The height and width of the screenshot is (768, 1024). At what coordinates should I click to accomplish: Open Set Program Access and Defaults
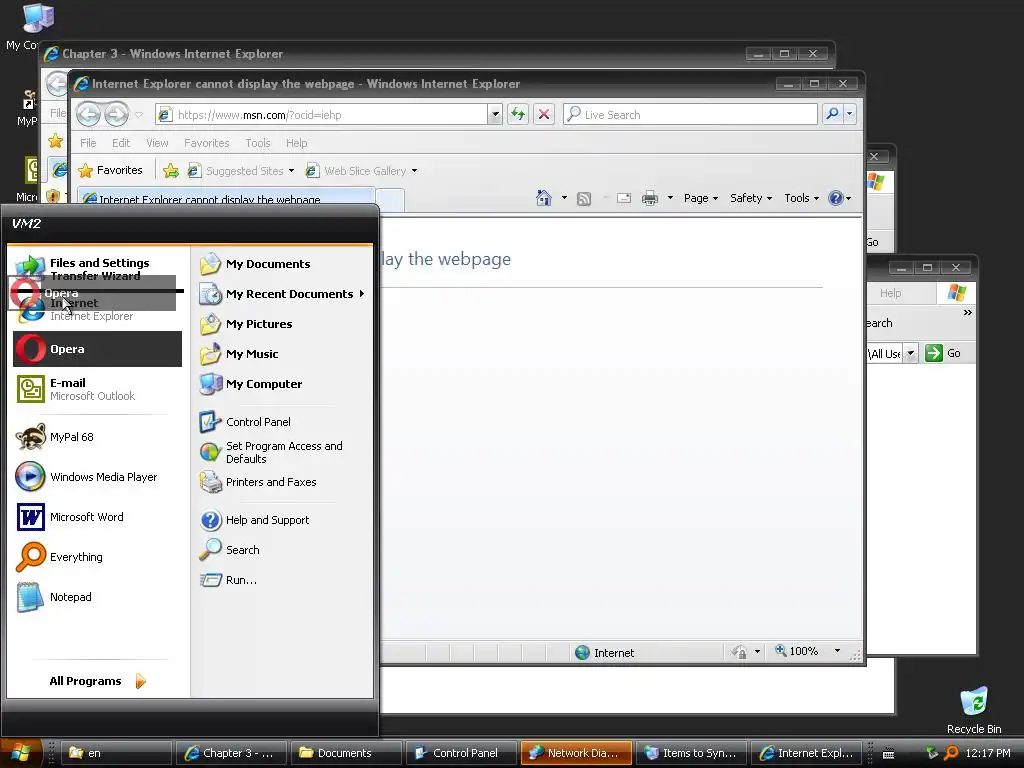point(283,452)
